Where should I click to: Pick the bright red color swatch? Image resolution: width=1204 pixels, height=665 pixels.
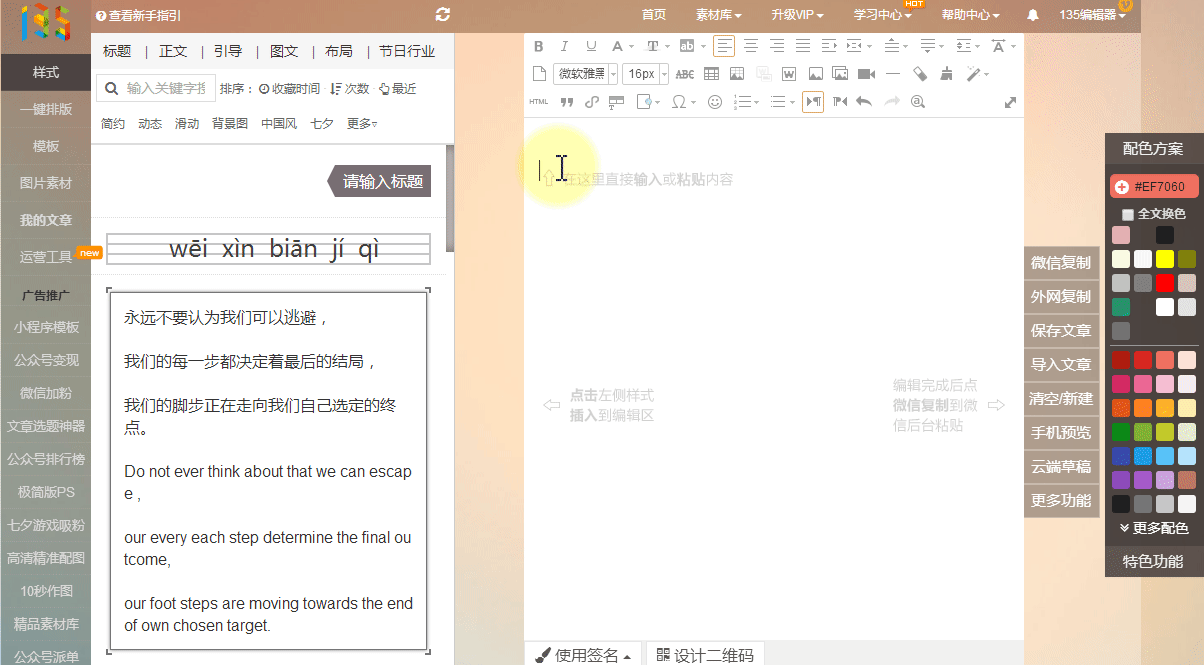(1164, 282)
